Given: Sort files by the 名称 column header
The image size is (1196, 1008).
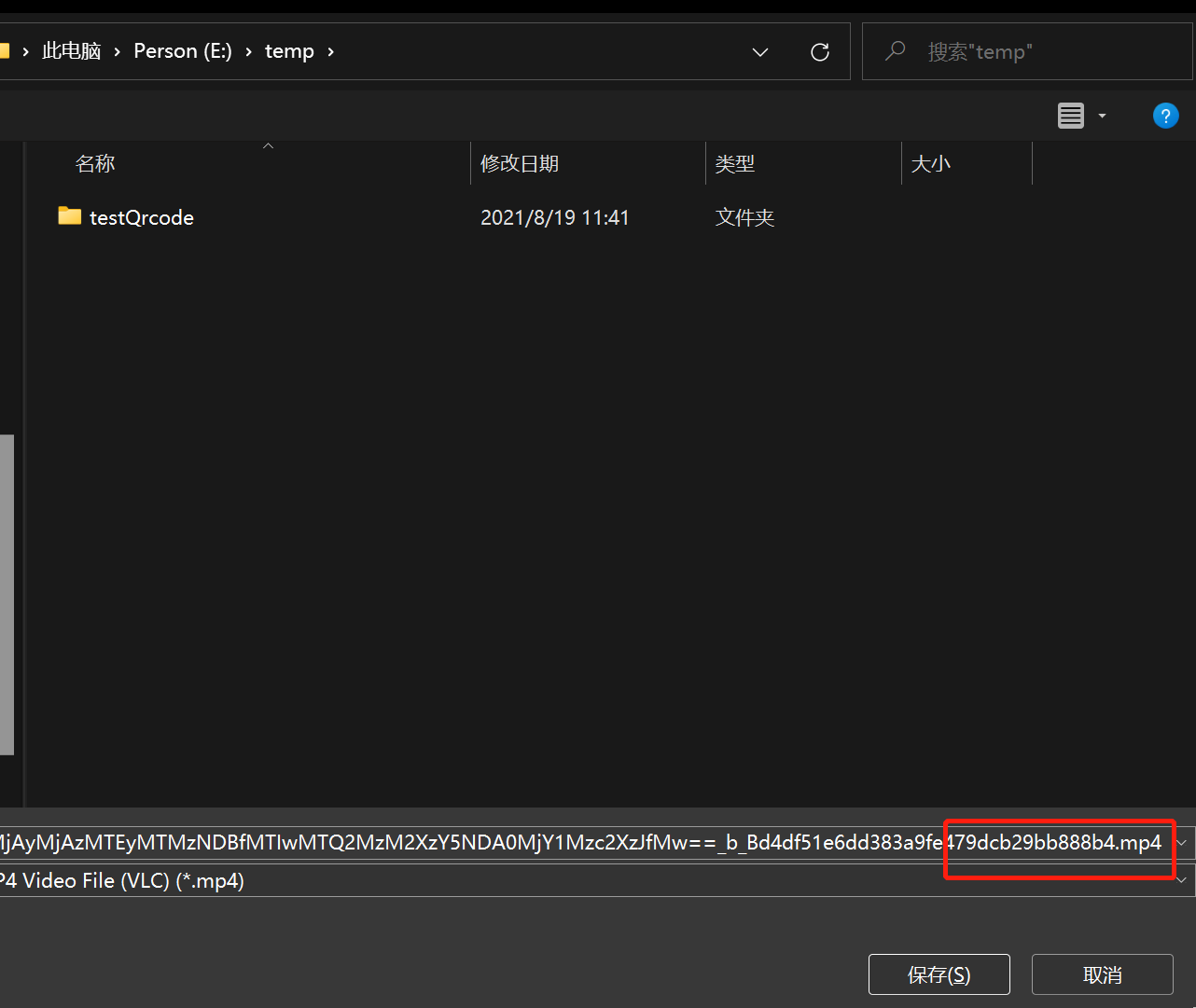Looking at the screenshot, I should tap(95, 164).
